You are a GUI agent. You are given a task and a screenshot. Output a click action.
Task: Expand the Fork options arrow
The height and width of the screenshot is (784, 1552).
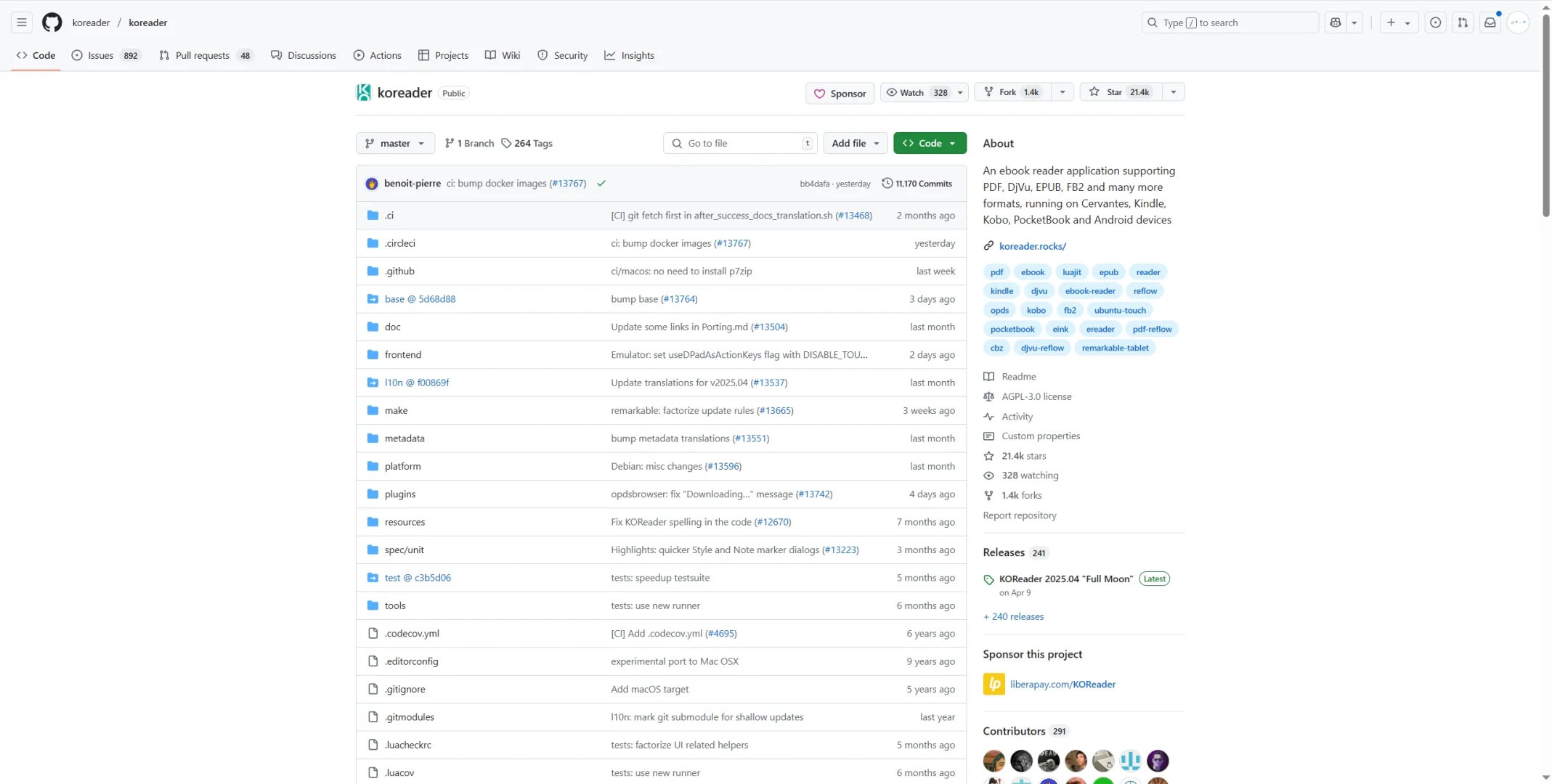pos(1063,92)
